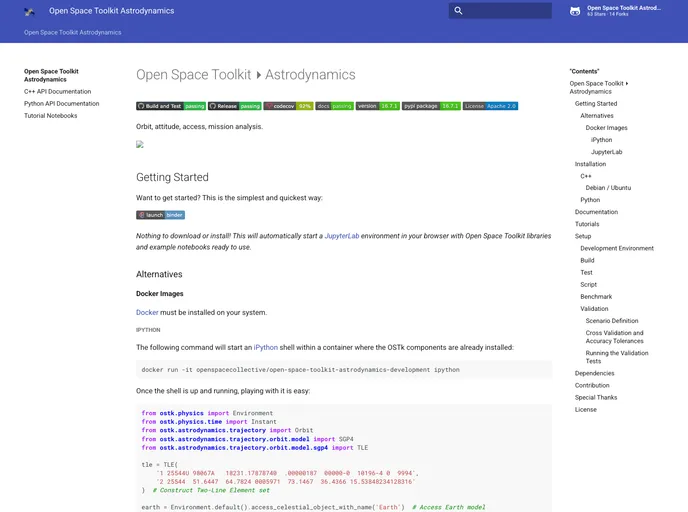Jump to Docker Images in Contents
This screenshot has width=688, height=512.
tap(606, 128)
